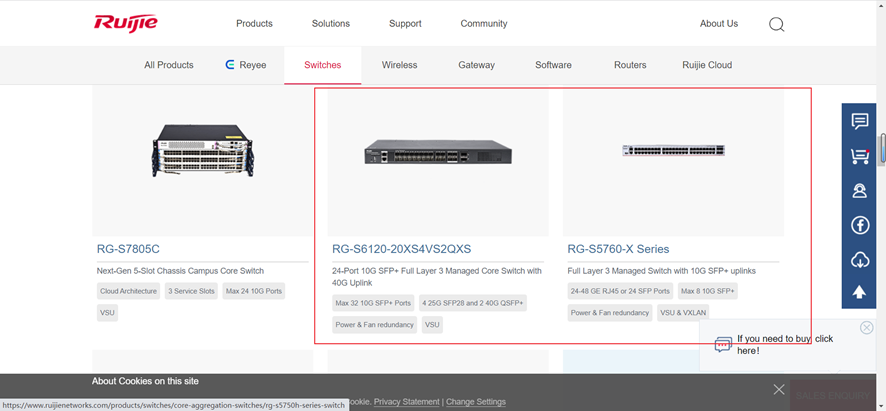Click the shopping cart sidebar icon
Screen dimensions: 886x411
[x=859, y=156]
